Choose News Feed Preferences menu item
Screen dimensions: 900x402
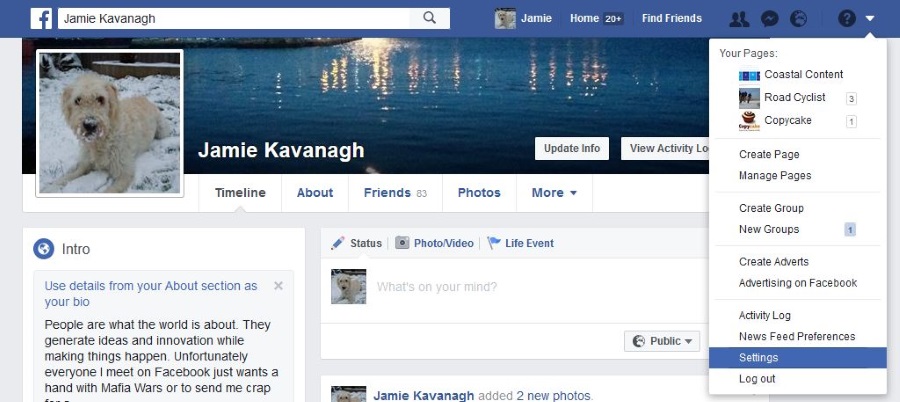pyautogui.click(x=798, y=337)
